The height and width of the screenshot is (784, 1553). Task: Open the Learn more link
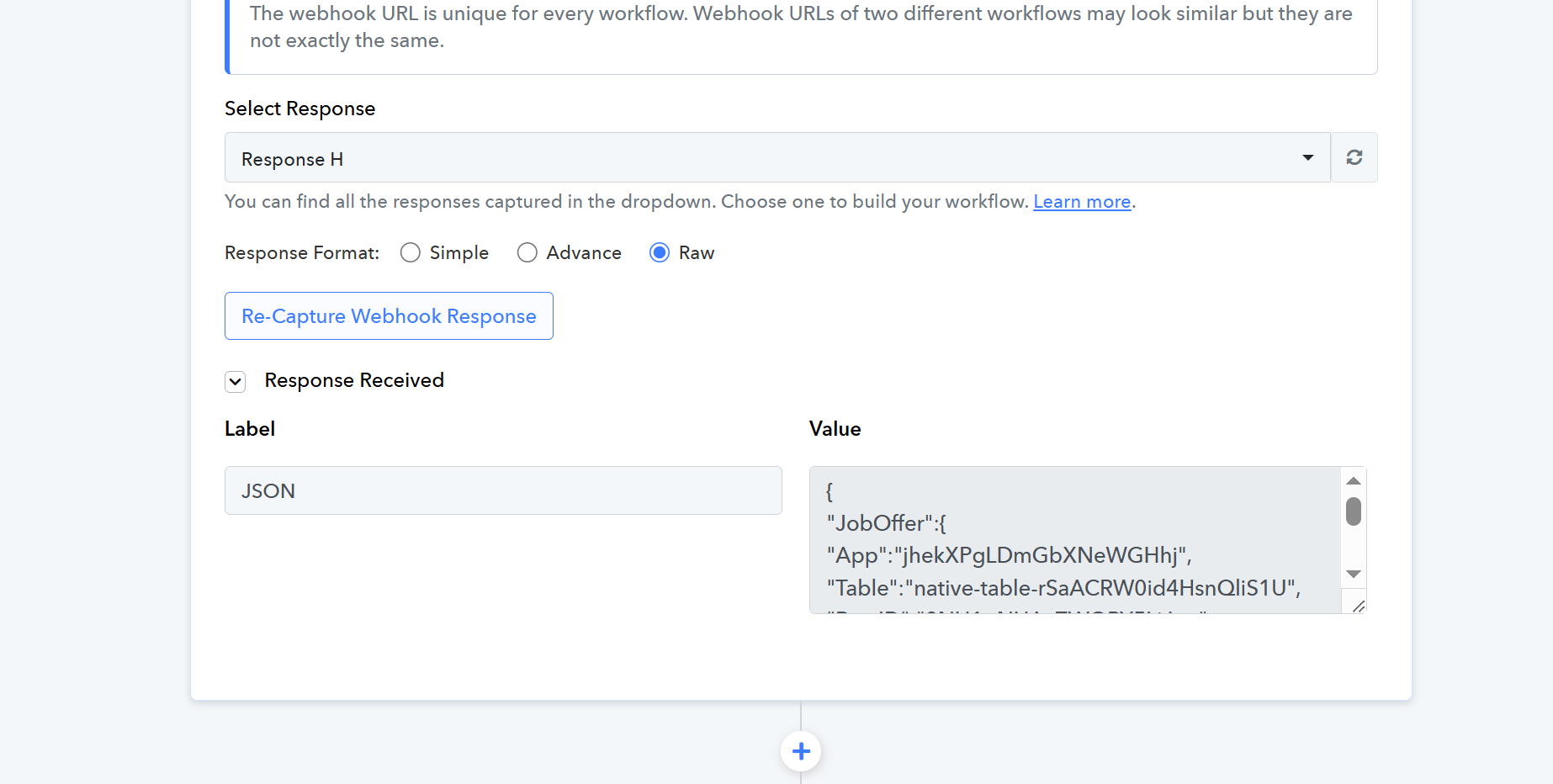coord(1082,202)
